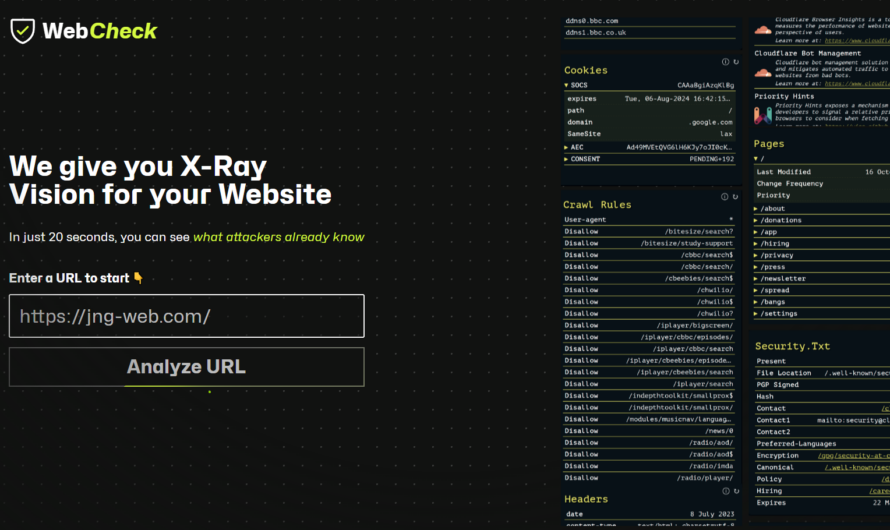This screenshot has width=890, height=530.
Task: Select Disallow /cbeebies/search$ row
Action: [649, 278]
